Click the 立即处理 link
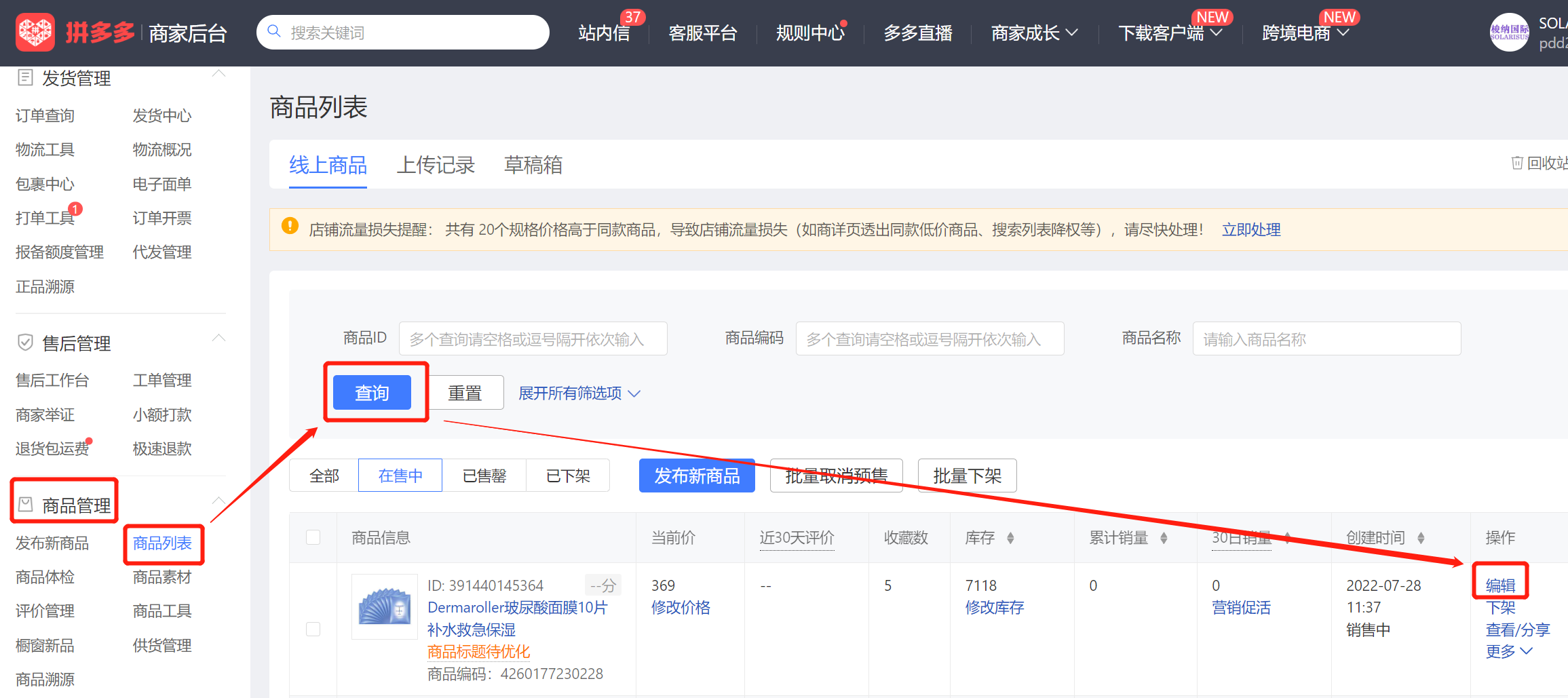This screenshot has height=698, width=1568. (x=1251, y=230)
